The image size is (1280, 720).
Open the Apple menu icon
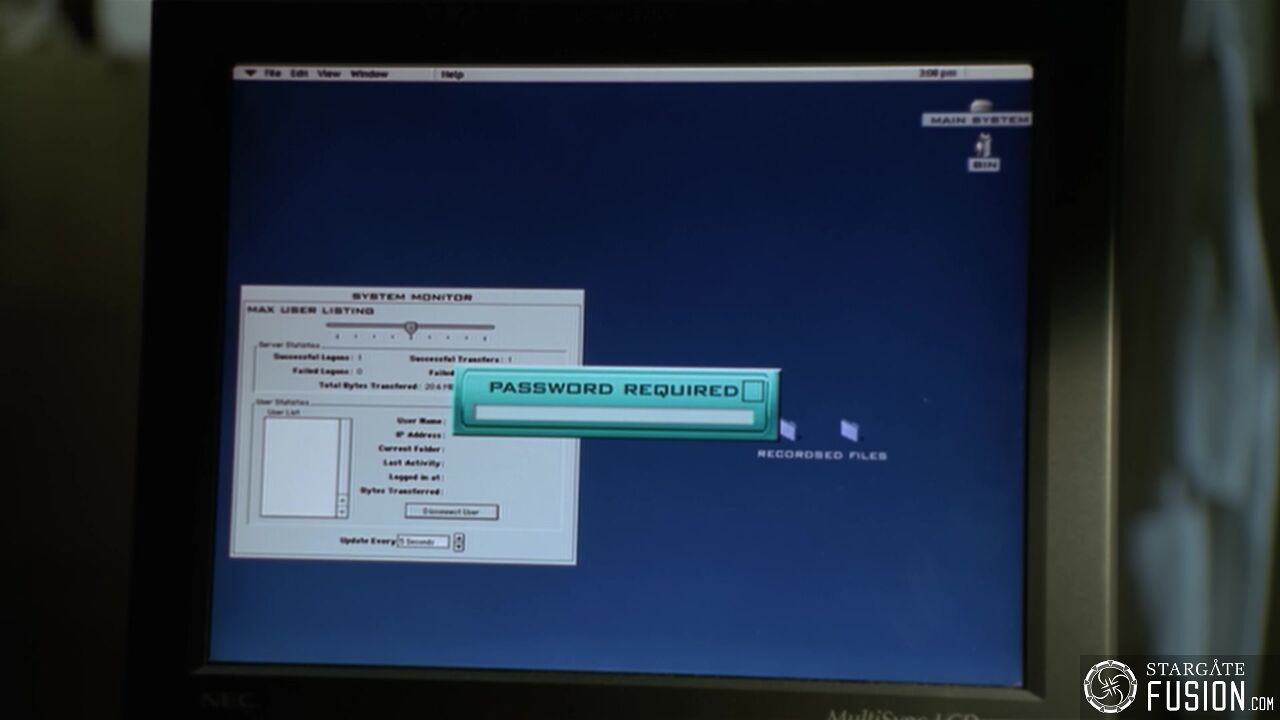click(249, 74)
